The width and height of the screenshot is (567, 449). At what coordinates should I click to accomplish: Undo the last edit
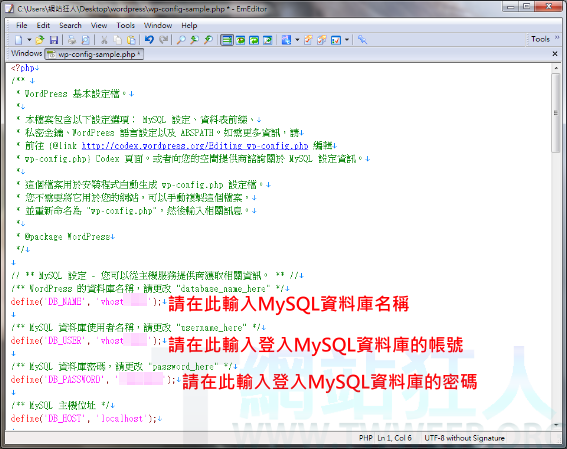(x=149, y=40)
